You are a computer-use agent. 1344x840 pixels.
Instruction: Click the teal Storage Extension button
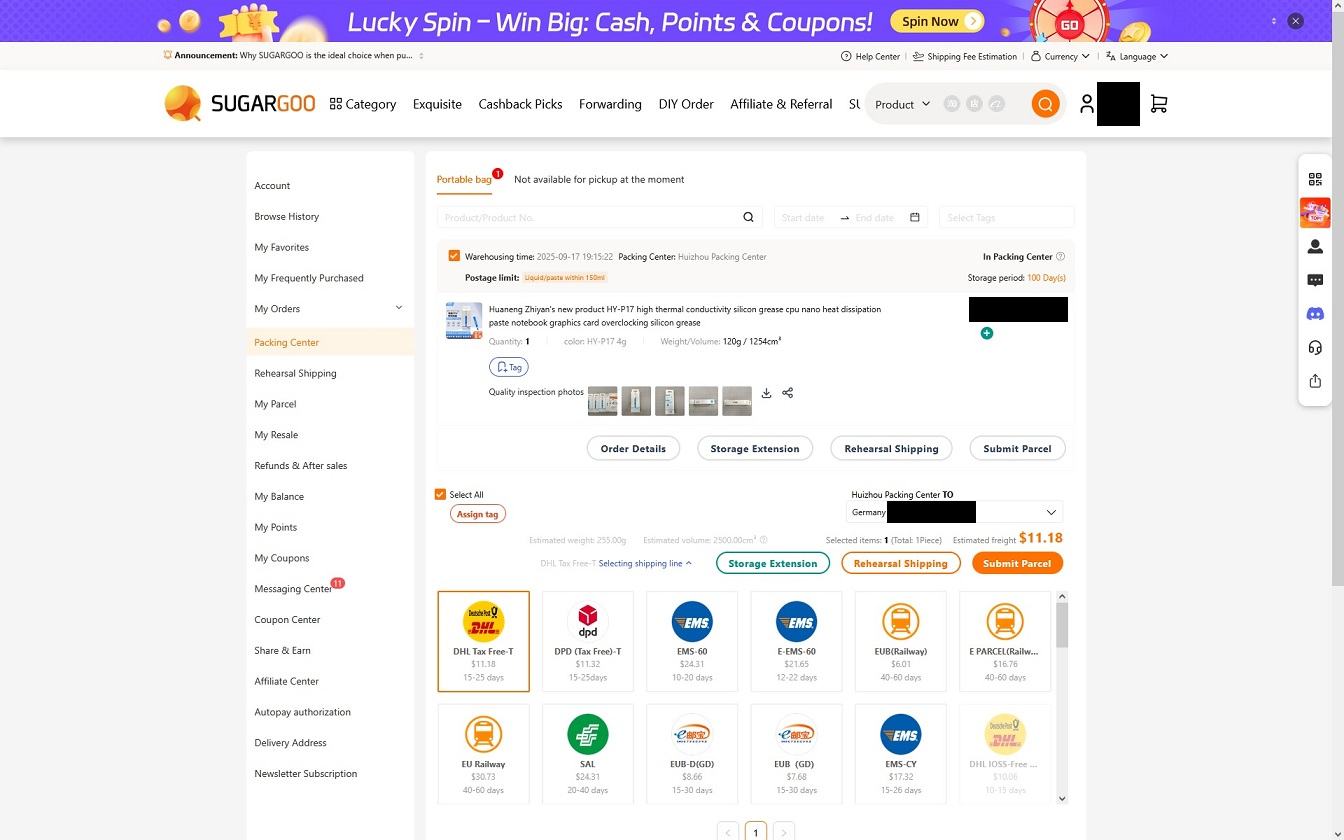pos(773,563)
